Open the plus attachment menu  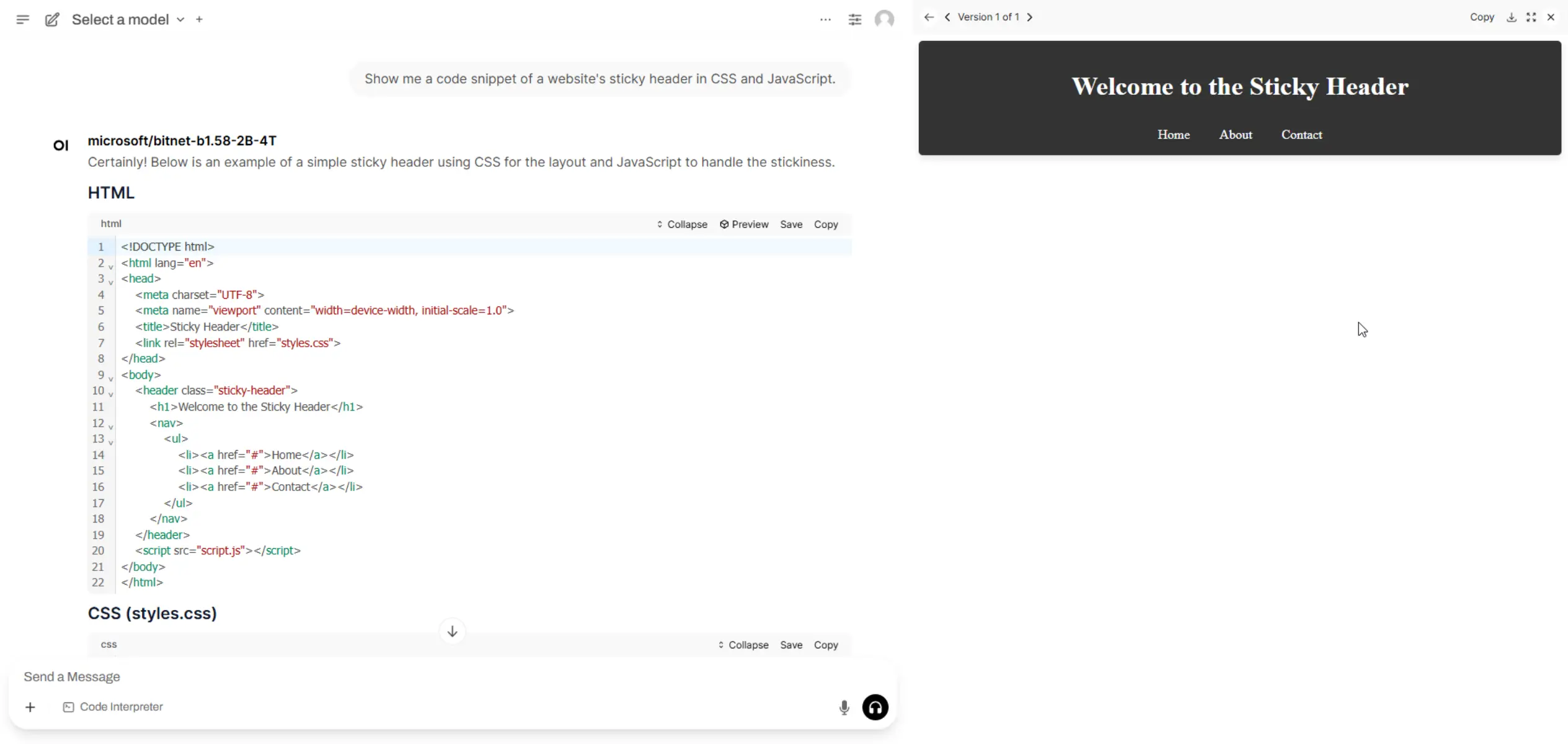pyautogui.click(x=30, y=707)
